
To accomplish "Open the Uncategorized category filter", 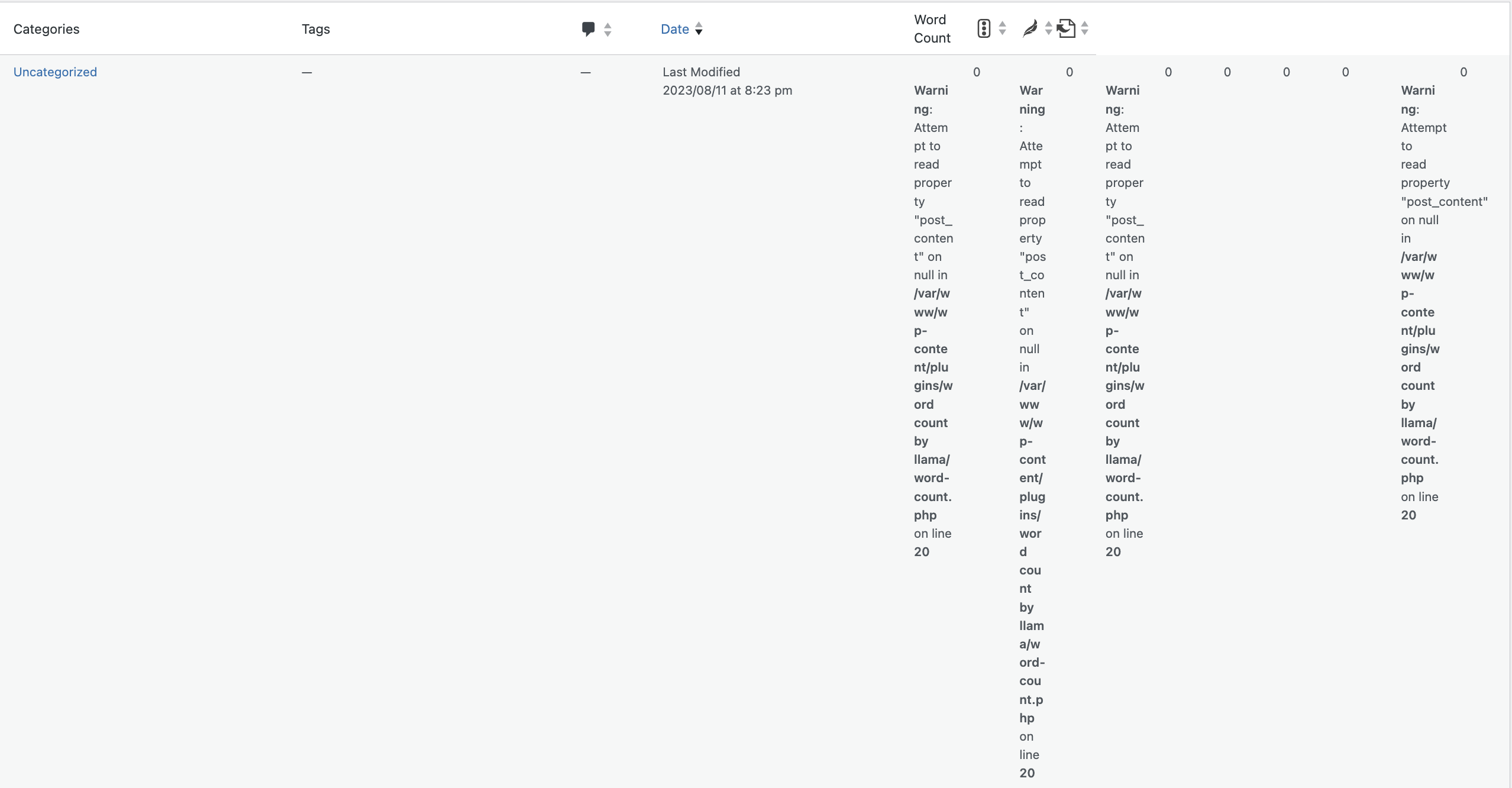I will pyautogui.click(x=54, y=71).
